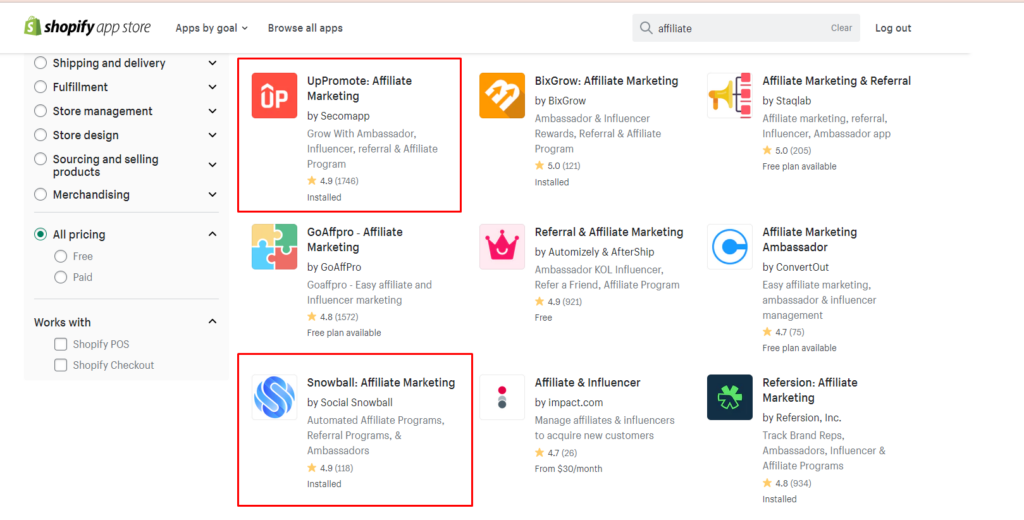Check the Shopify POS checkbox
The image size is (1024, 520).
pos(61,344)
